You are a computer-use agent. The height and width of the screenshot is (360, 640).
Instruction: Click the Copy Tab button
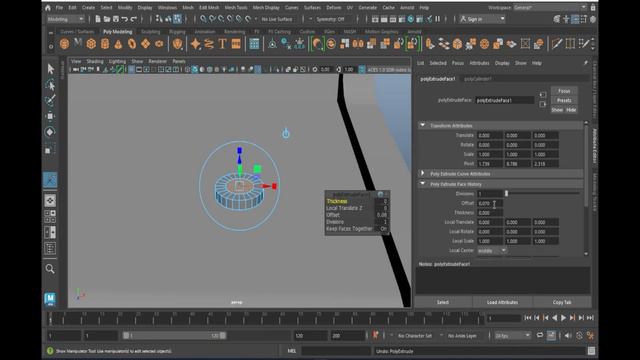pyautogui.click(x=562, y=302)
